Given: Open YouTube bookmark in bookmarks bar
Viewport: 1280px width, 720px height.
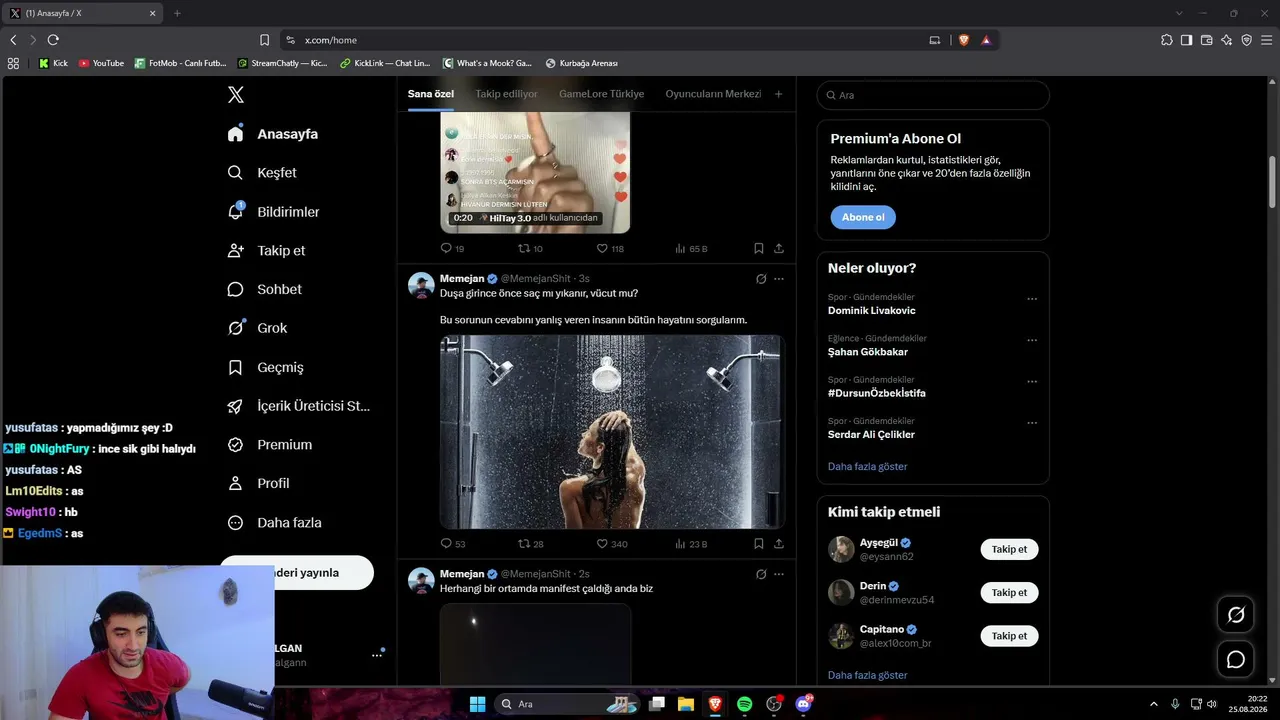Looking at the screenshot, I should click(101, 63).
